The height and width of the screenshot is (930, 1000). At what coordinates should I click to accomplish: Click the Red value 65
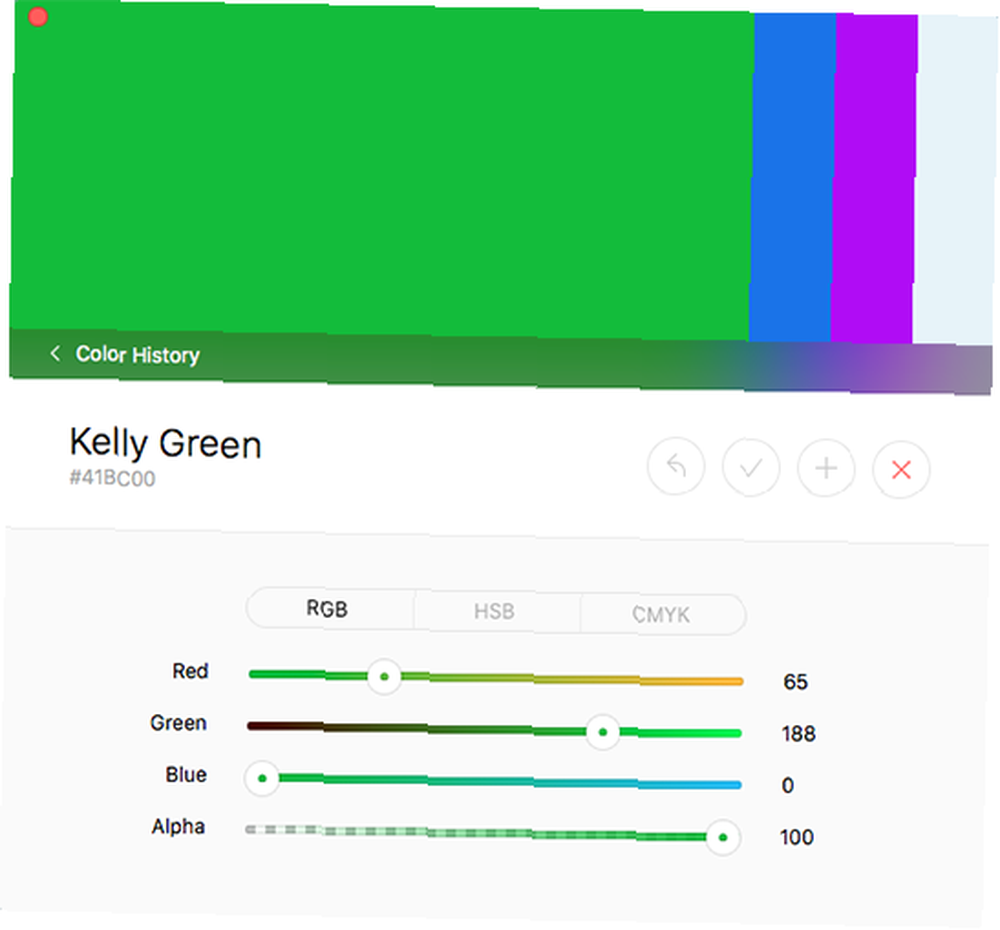click(795, 682)
